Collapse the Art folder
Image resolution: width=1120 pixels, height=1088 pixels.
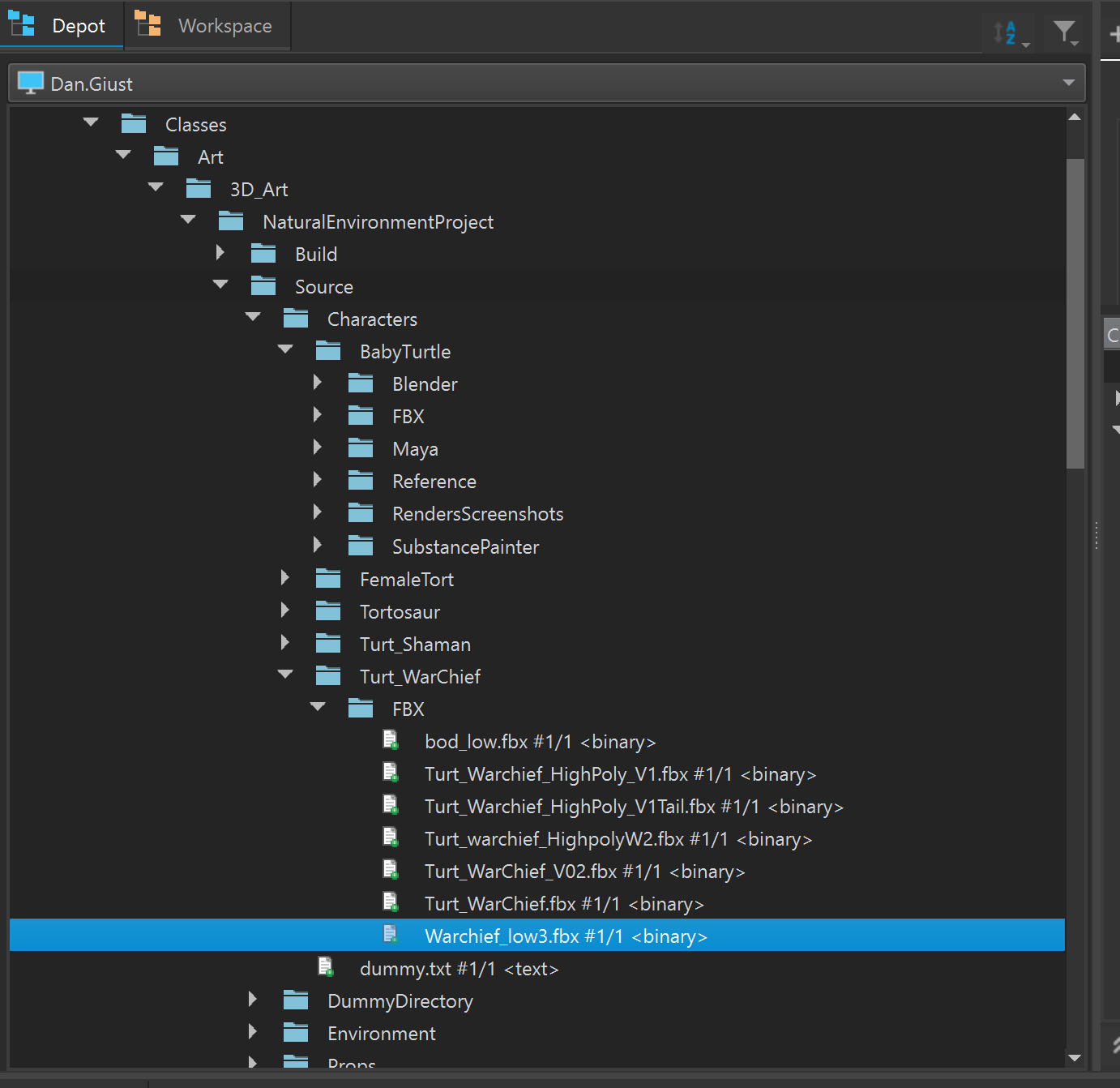pyautogui.click(x=123, y=155)
